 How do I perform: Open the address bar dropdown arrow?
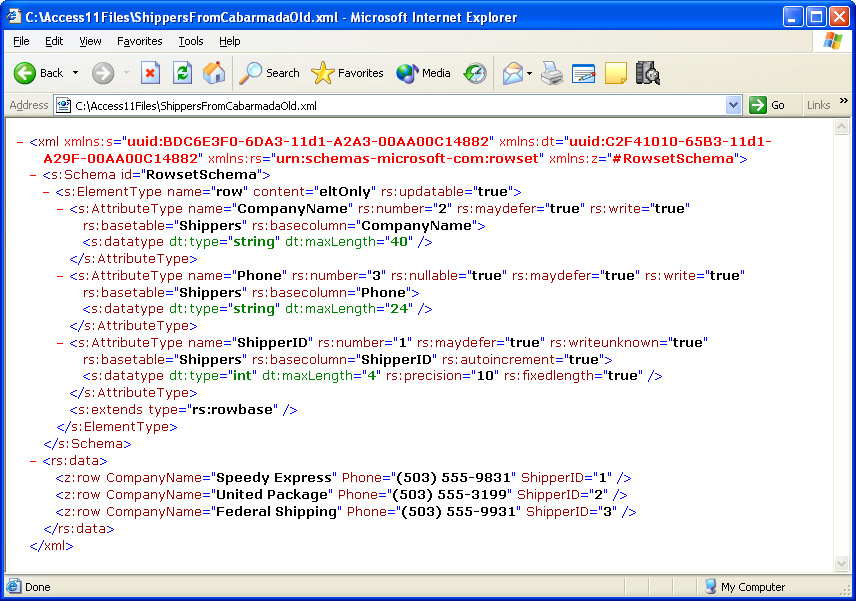pyautogui.click(x=733, y=105)
